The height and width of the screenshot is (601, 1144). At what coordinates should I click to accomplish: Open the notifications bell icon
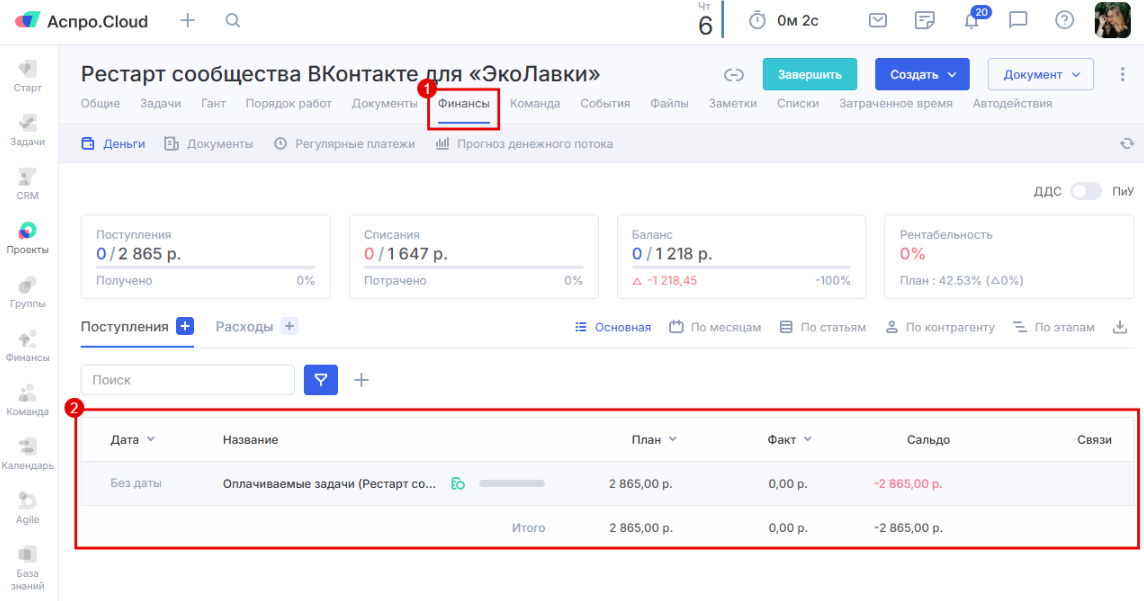pyautogui.click(x=971, y=21)
